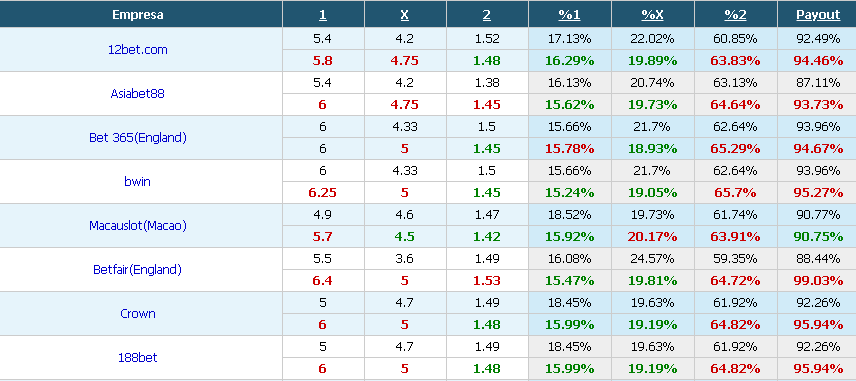
Task: Click the Bet 365(England) link
Action: (138, 138)
